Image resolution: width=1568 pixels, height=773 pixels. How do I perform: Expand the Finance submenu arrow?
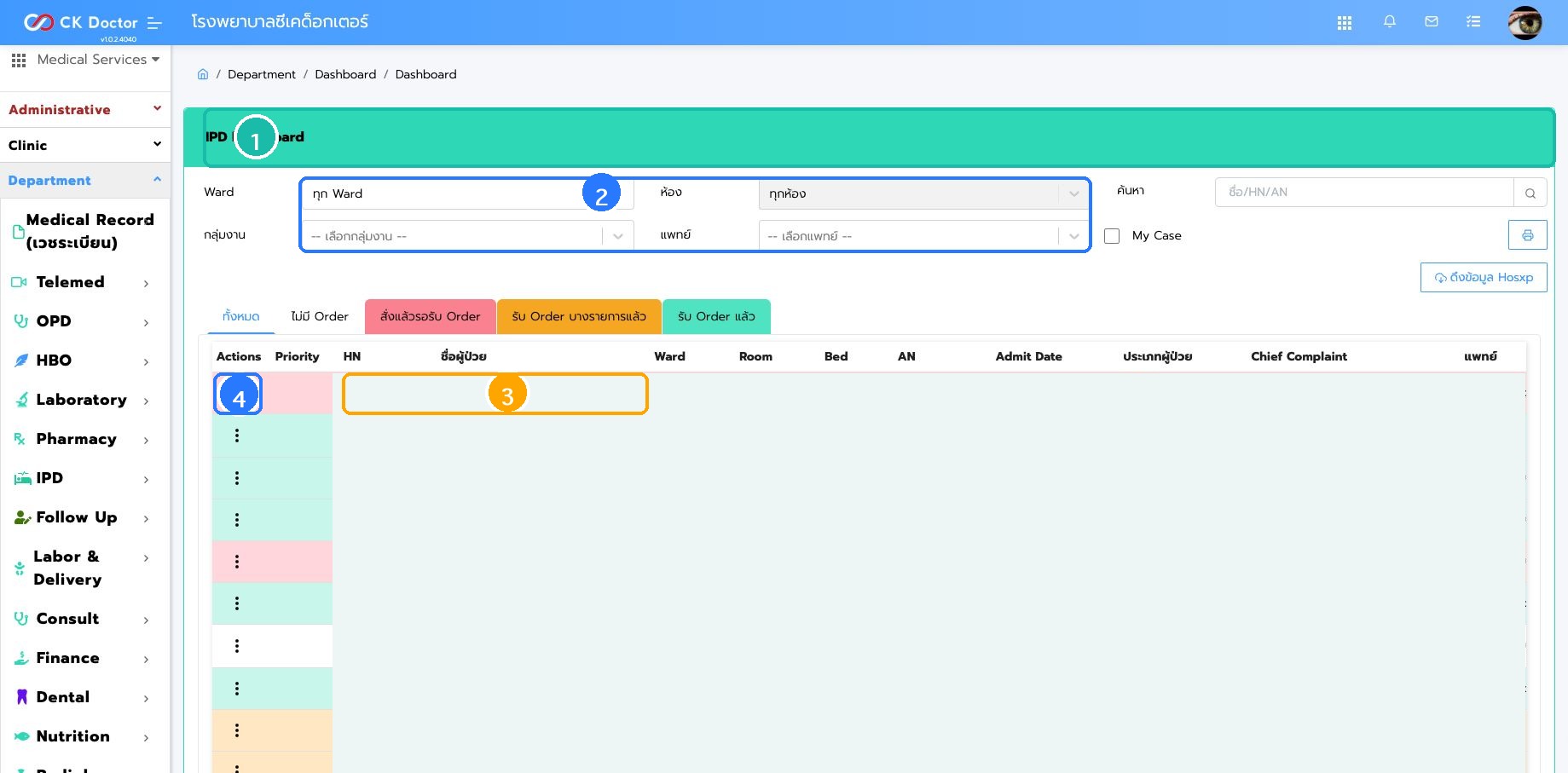pos(146,659)
